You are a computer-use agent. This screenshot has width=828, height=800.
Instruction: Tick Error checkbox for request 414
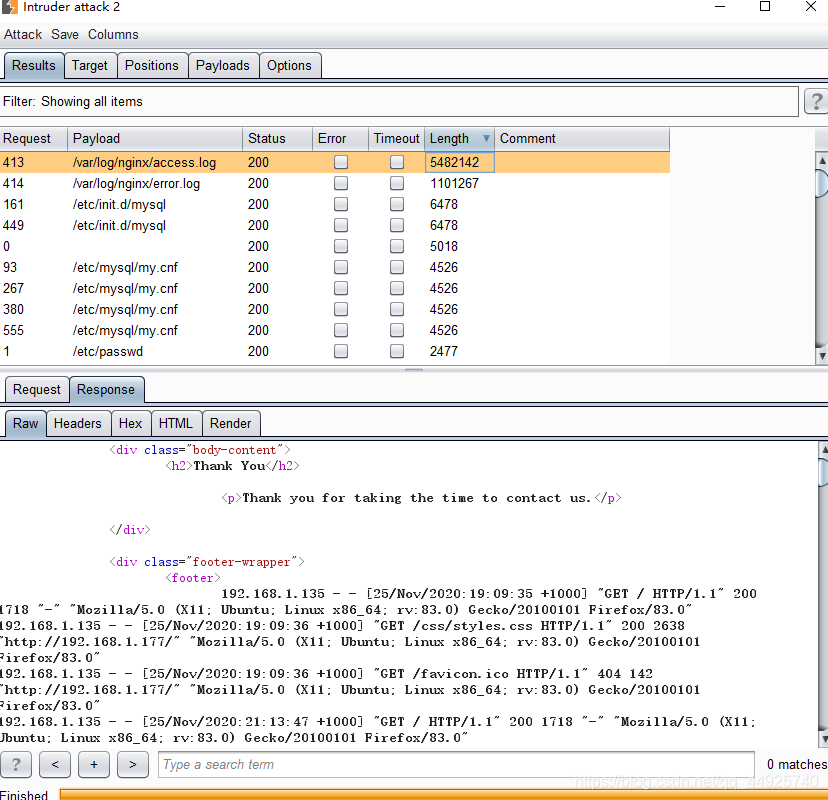point(341,183)
